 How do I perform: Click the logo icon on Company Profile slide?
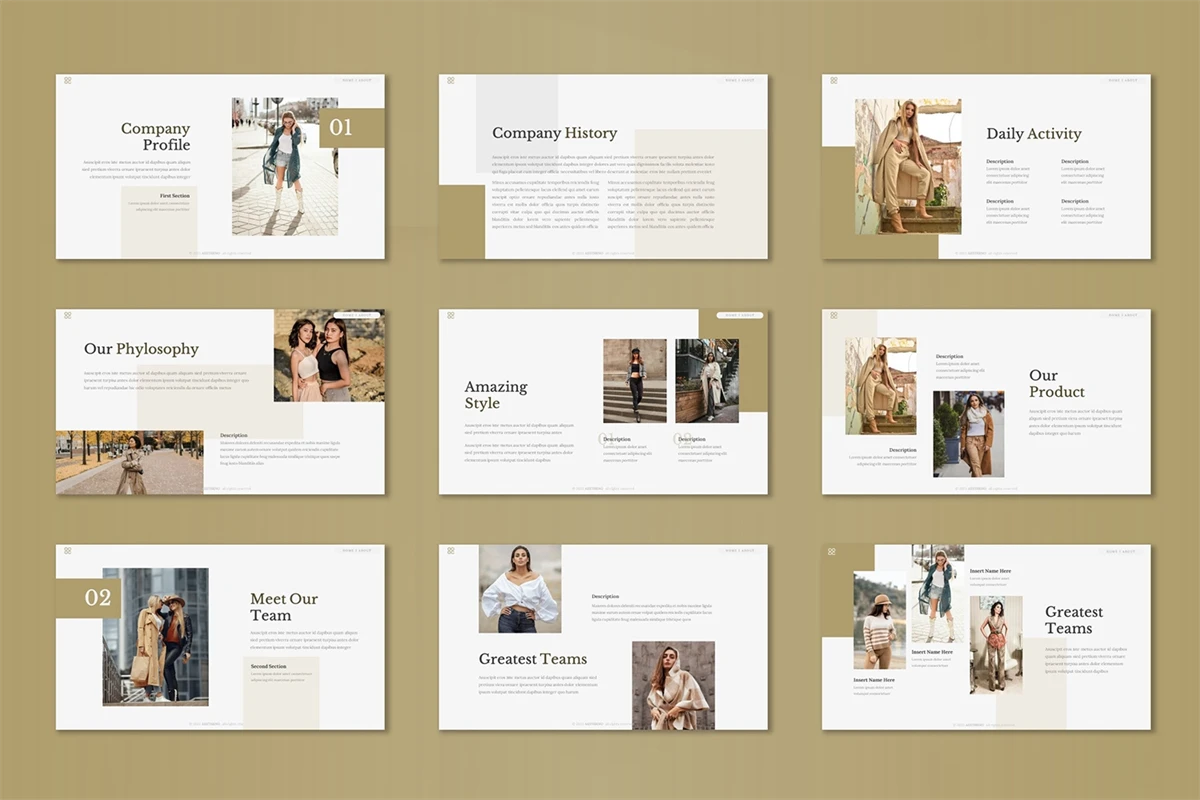click(x=68, y=80)
